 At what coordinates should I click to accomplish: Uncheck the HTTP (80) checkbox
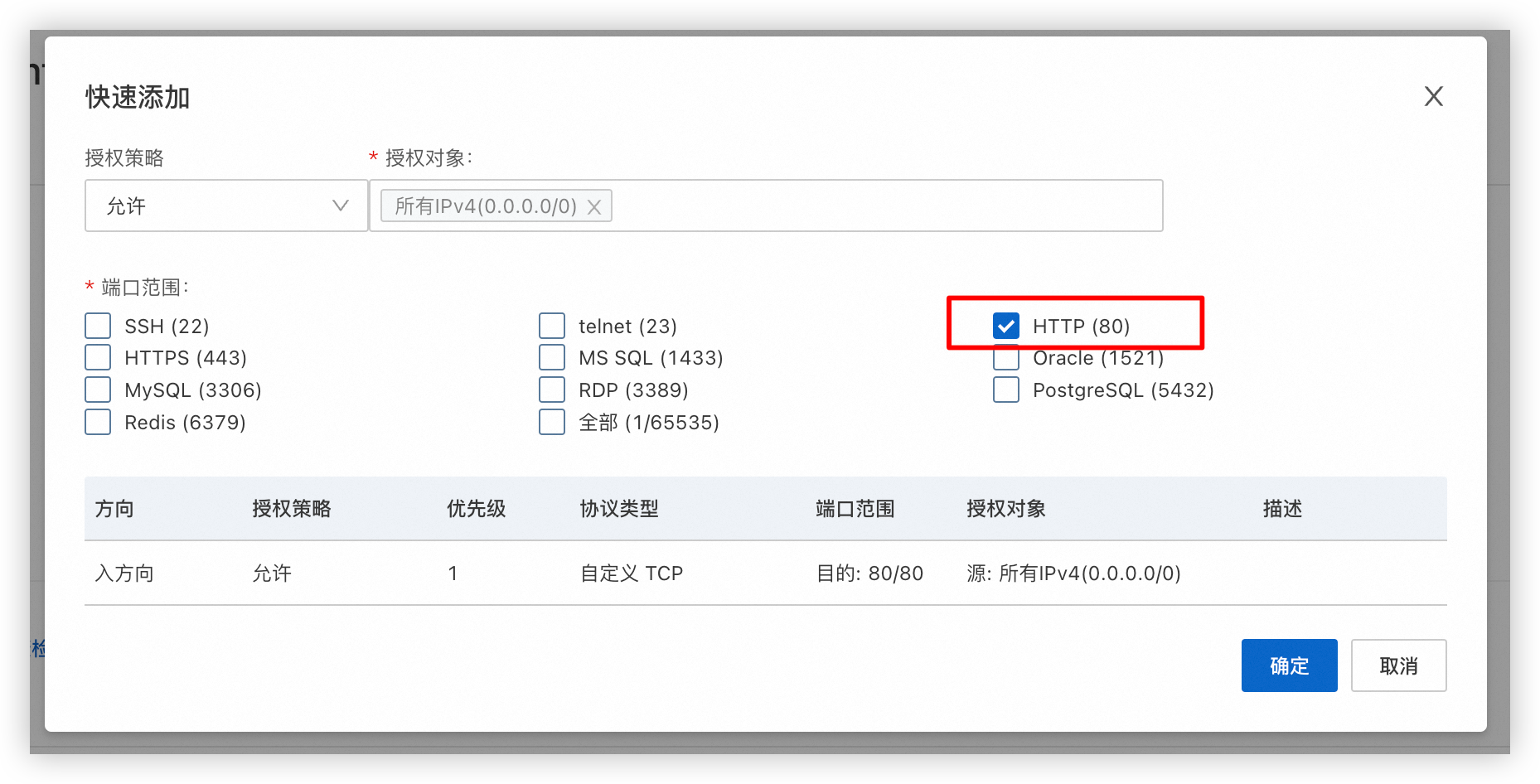[x=1006, y=326]
